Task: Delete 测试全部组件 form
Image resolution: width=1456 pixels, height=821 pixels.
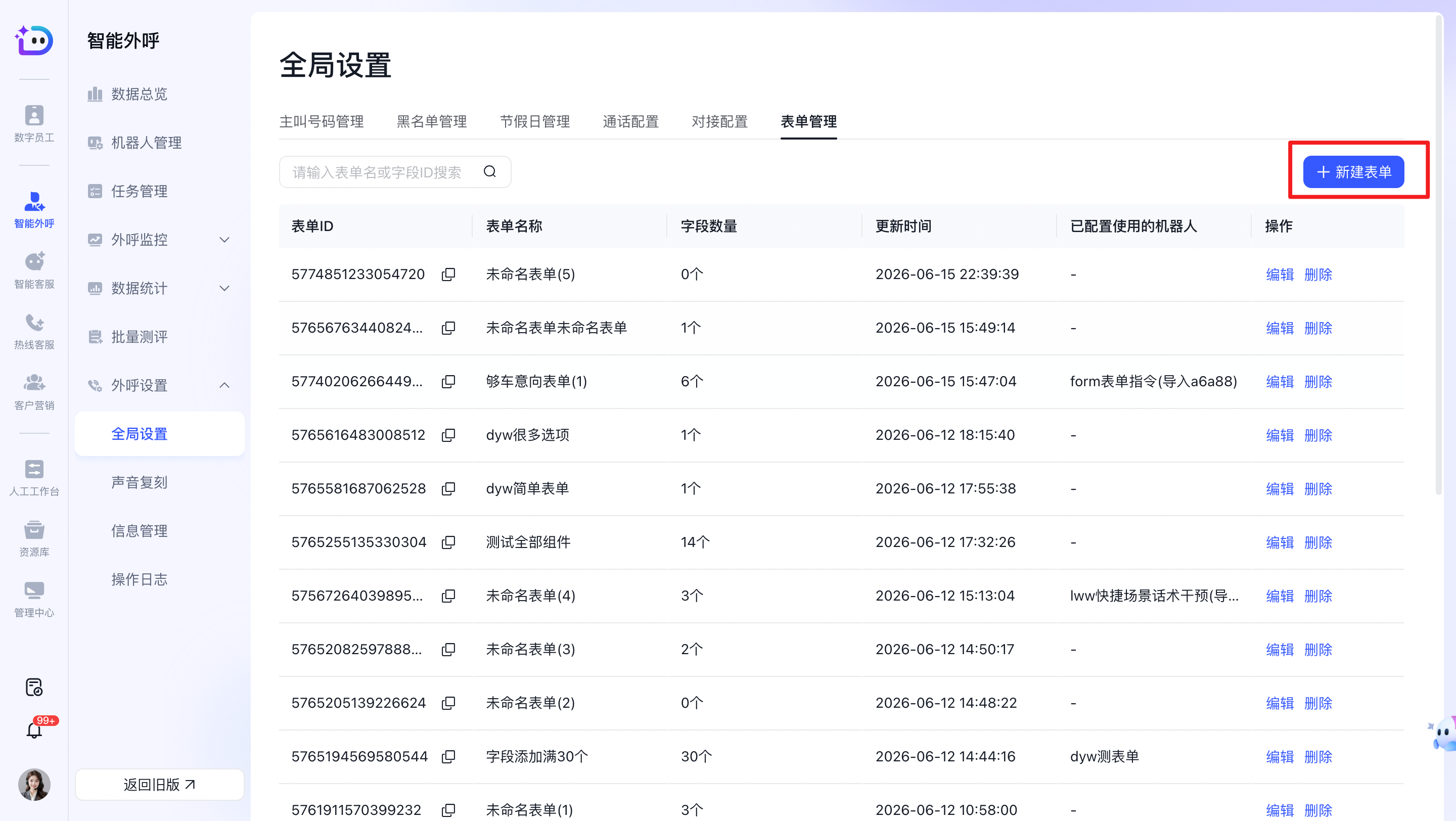Action: (x=1318, y=542)
